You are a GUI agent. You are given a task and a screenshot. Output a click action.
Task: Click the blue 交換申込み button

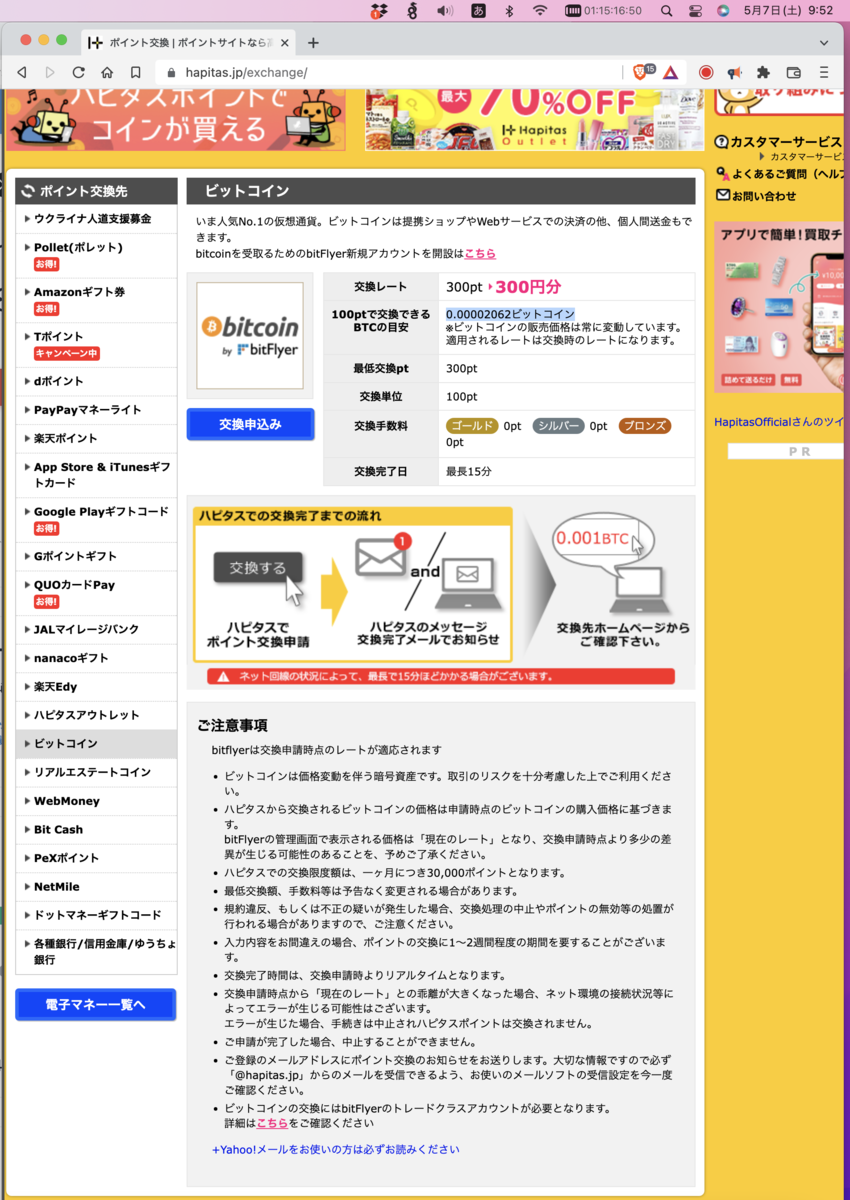click(249, 424)
